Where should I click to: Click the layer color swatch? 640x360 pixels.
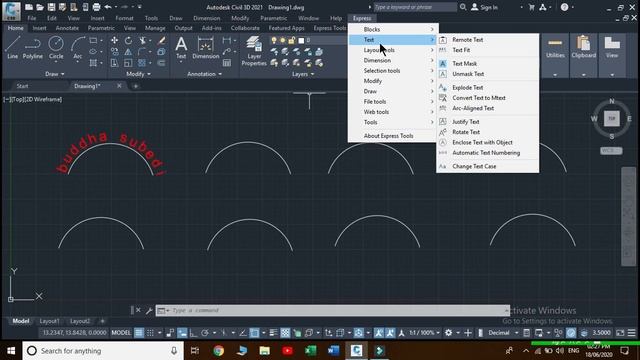tap(301, 40)
